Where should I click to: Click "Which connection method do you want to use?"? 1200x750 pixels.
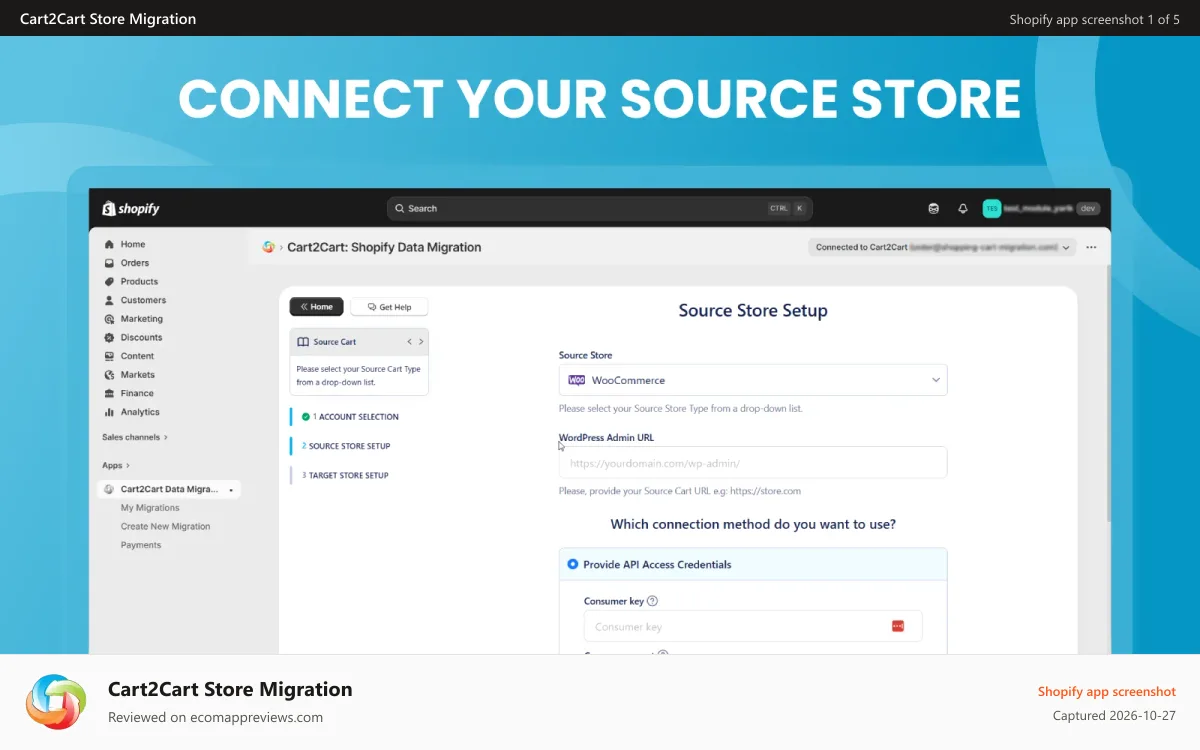tap(753, 524)
